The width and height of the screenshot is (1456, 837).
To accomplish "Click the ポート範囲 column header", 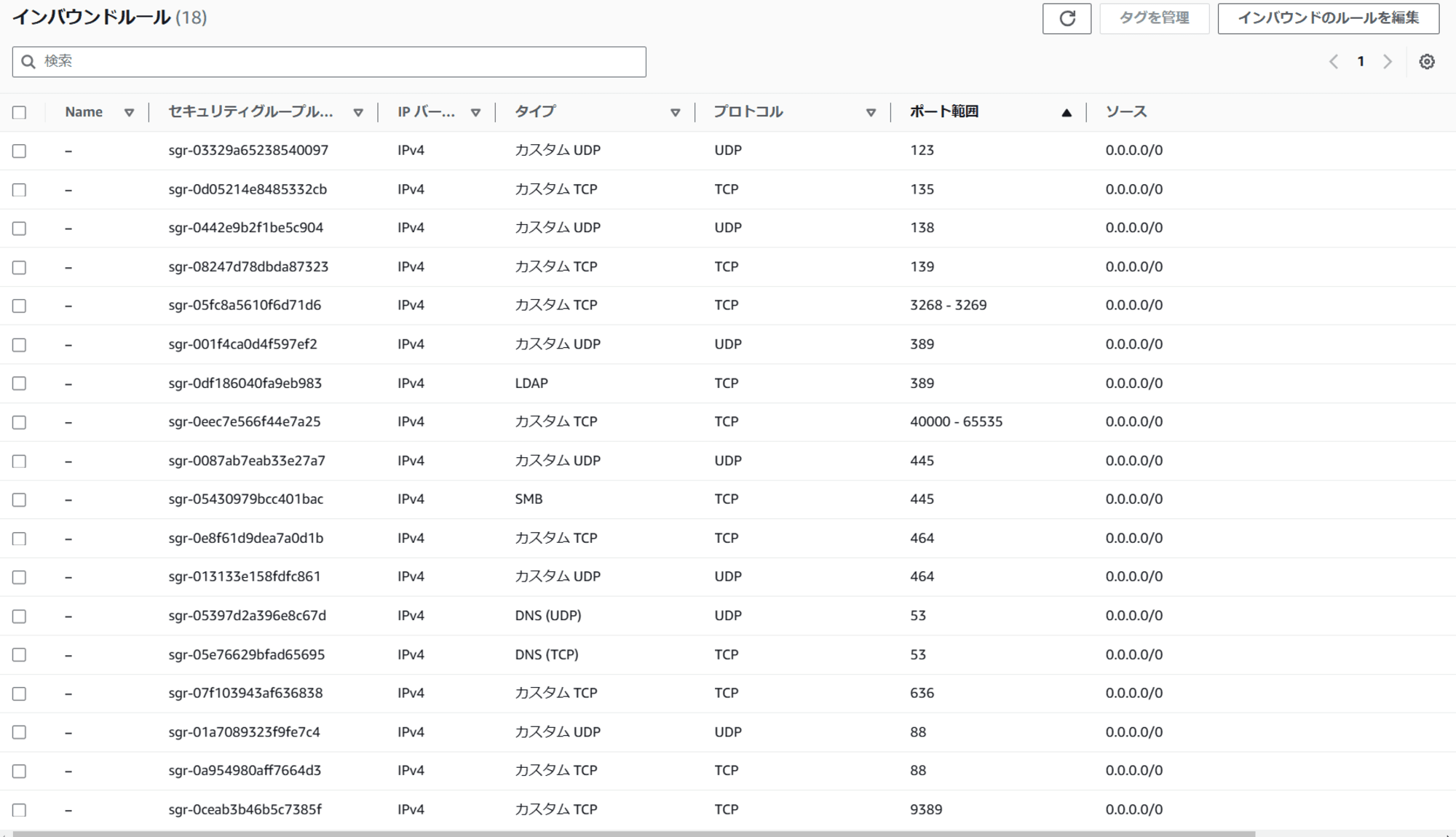I will 944,111.
